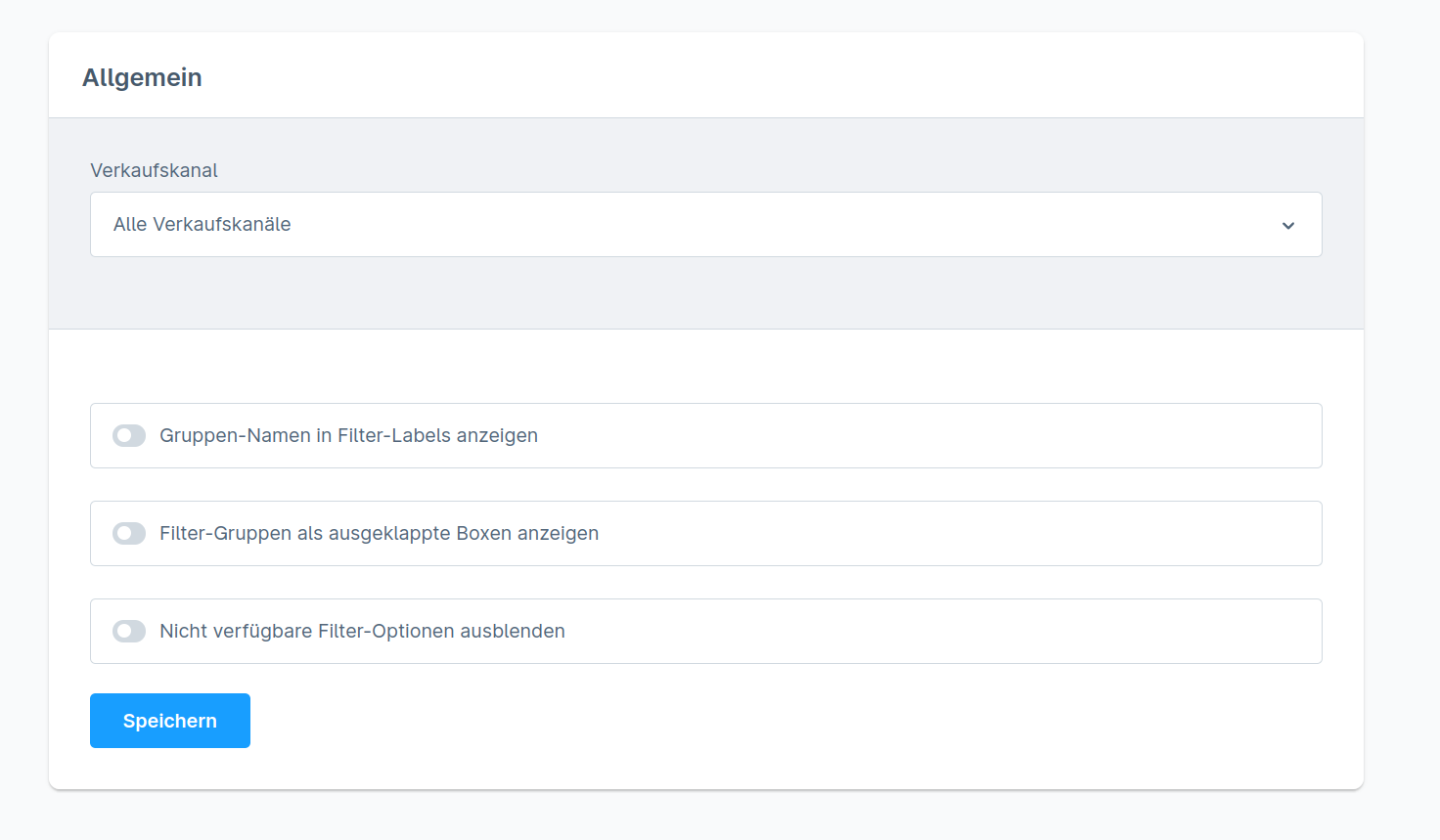
Task: Open the Verkaufskanal dropdown chevron
Action: (1288, 225)
